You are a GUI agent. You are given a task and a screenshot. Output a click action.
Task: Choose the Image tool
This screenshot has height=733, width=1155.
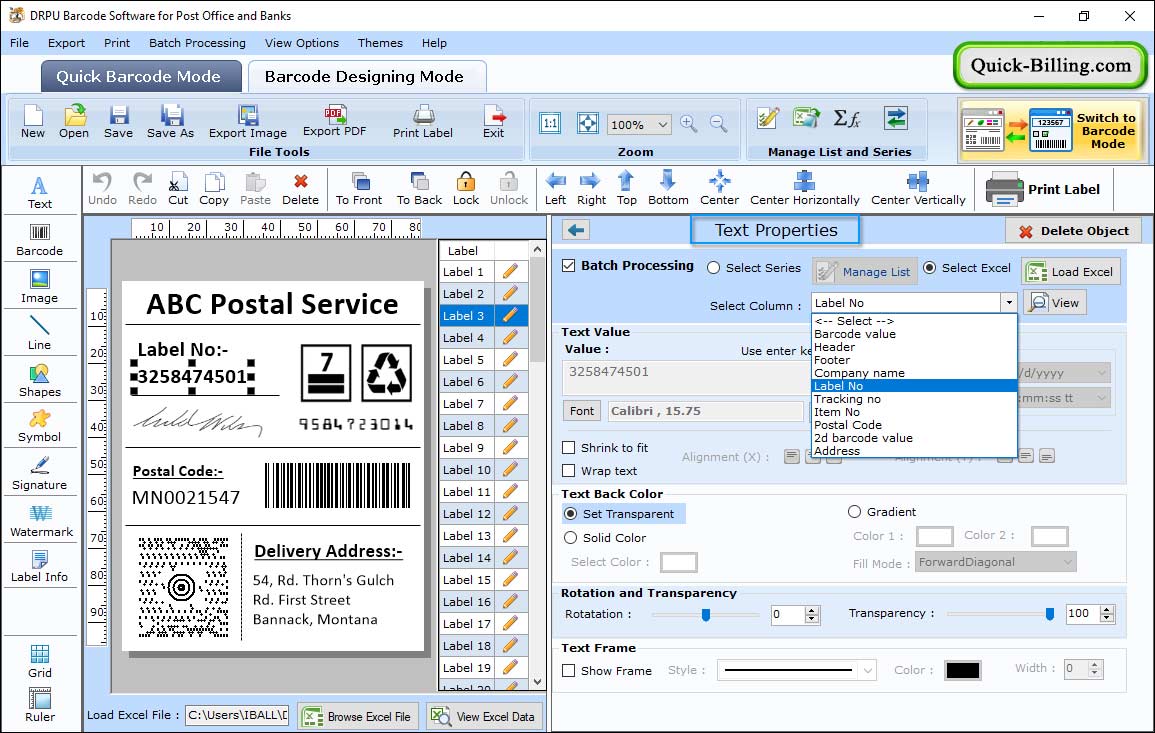(x=40, y=287)
